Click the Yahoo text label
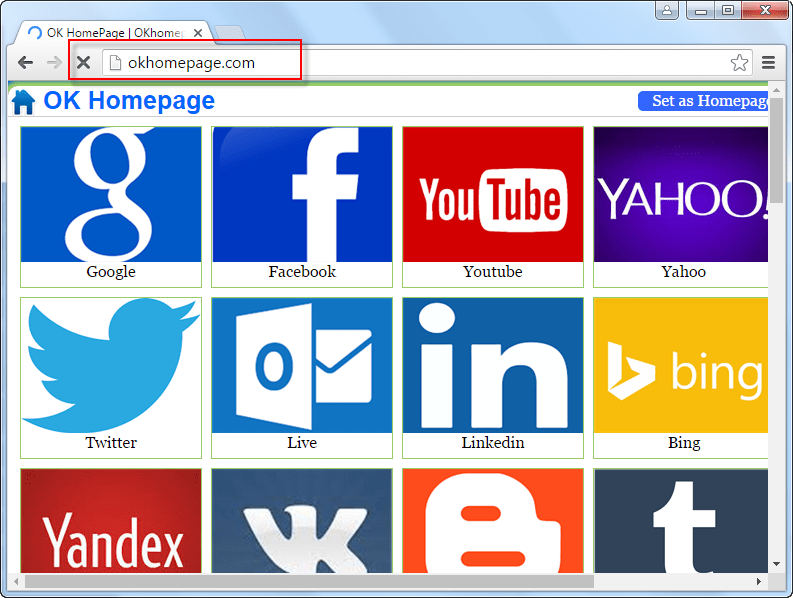793x598 pixels. (x=684, y=272)
